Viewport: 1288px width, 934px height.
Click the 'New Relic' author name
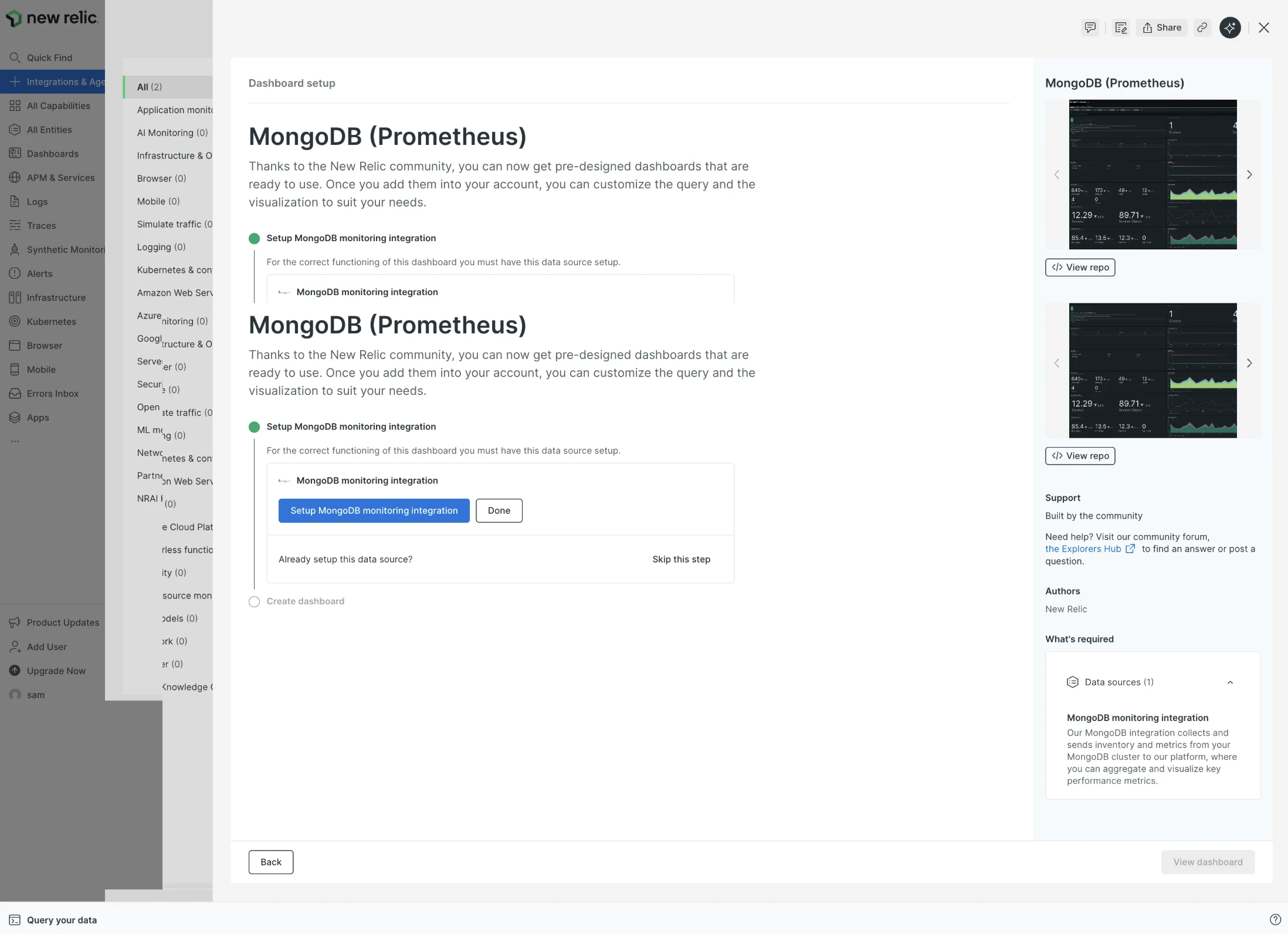click(1066, 610)
